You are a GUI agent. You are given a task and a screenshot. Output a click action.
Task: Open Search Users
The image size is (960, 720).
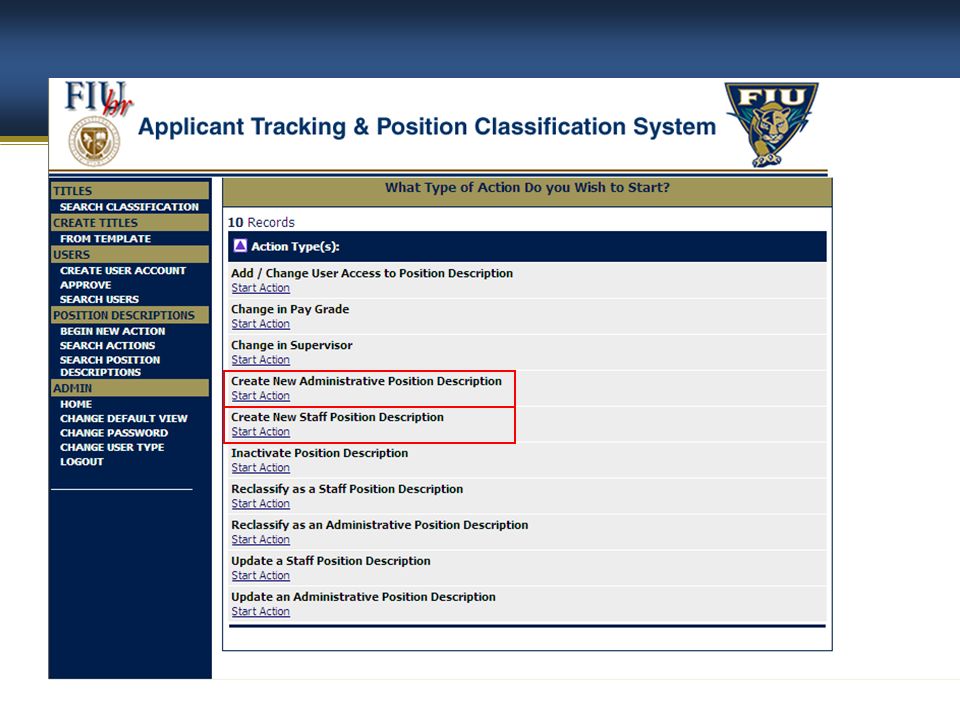(x=99, y=299)
